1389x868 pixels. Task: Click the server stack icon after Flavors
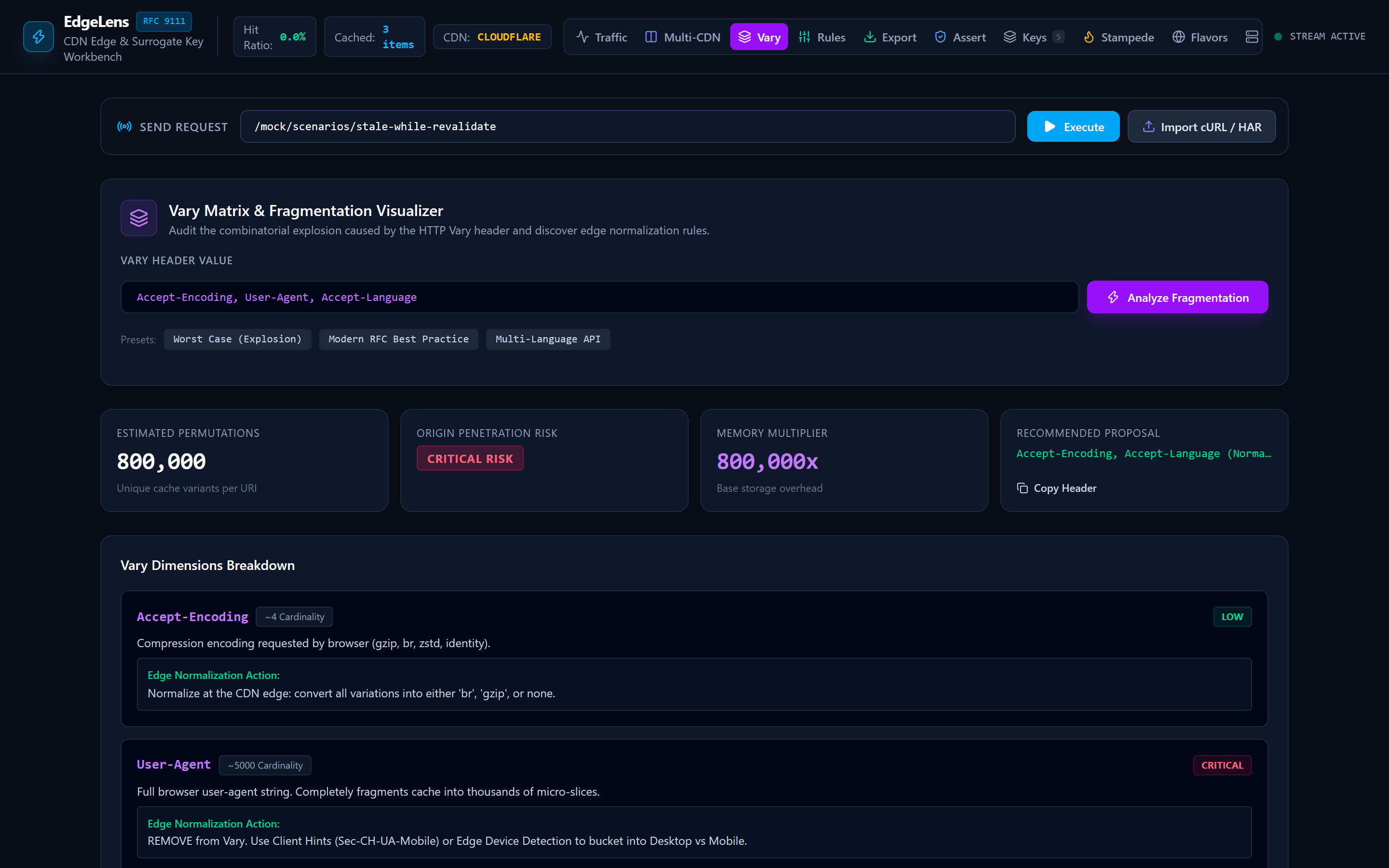coord(1252,37)
